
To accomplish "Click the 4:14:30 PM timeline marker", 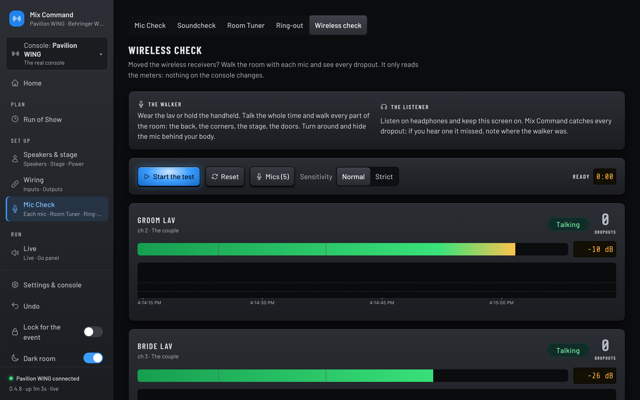I will coord(262,303).
